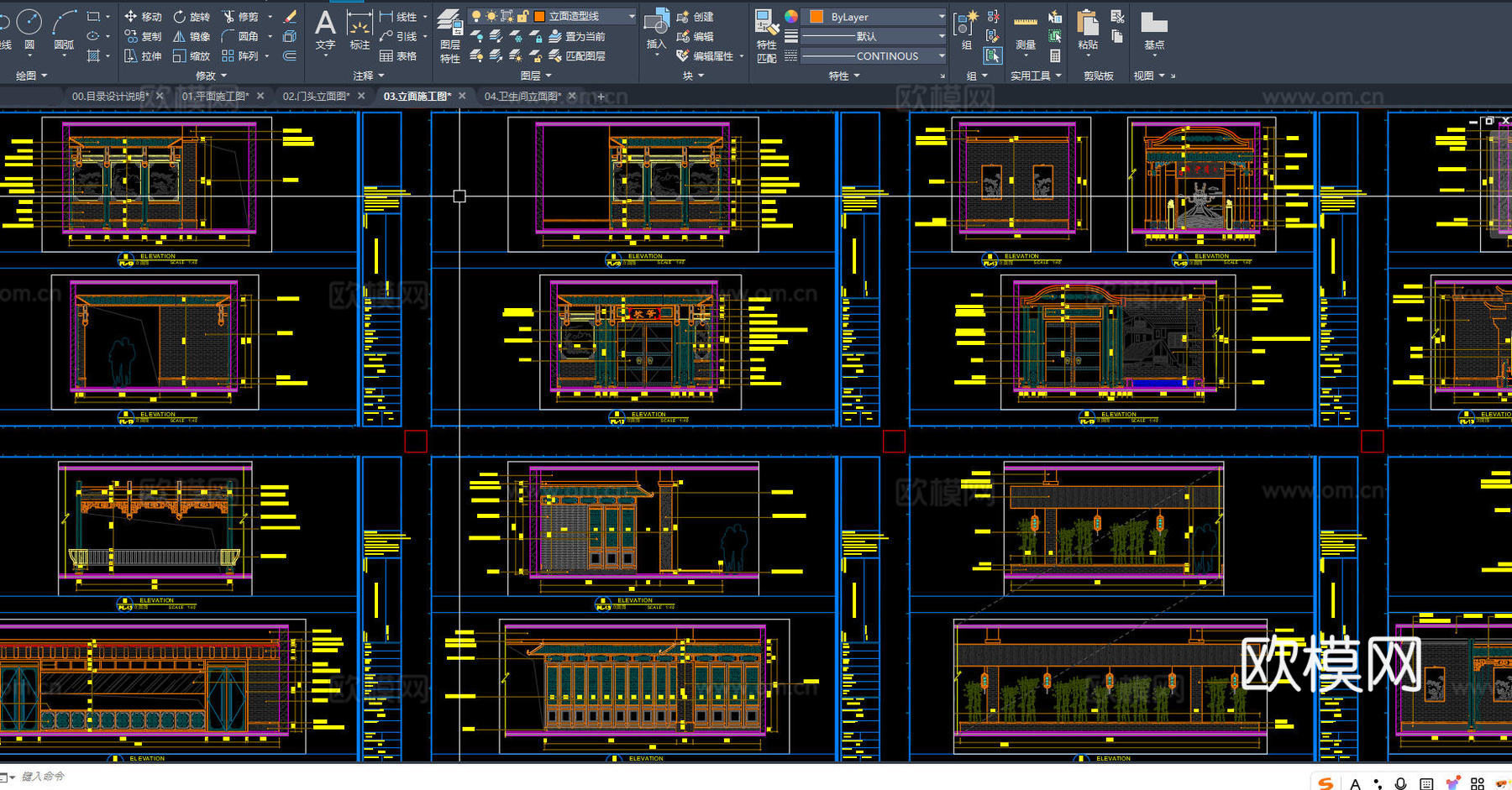Screen dimensions: 1512x790
Task: Toggle current layer lock padlock icon
Action: click(522, 16)
